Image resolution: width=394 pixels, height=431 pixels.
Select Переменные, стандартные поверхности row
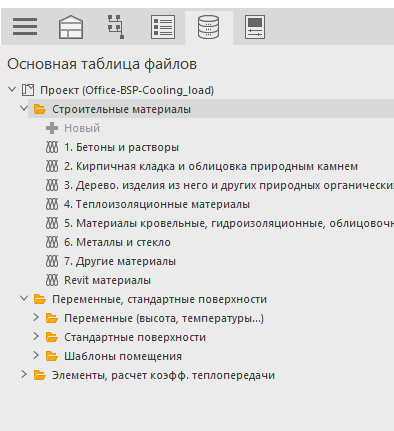[159, 299]
